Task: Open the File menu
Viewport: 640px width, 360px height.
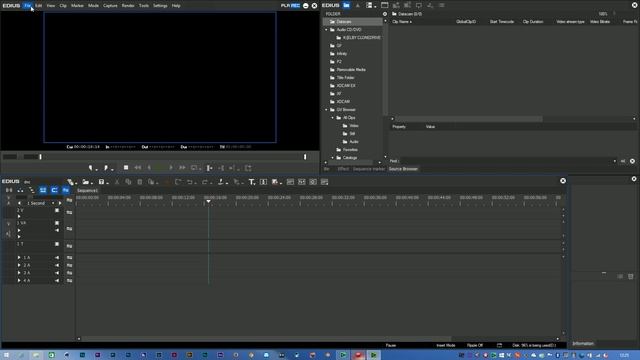Action: 27,6
